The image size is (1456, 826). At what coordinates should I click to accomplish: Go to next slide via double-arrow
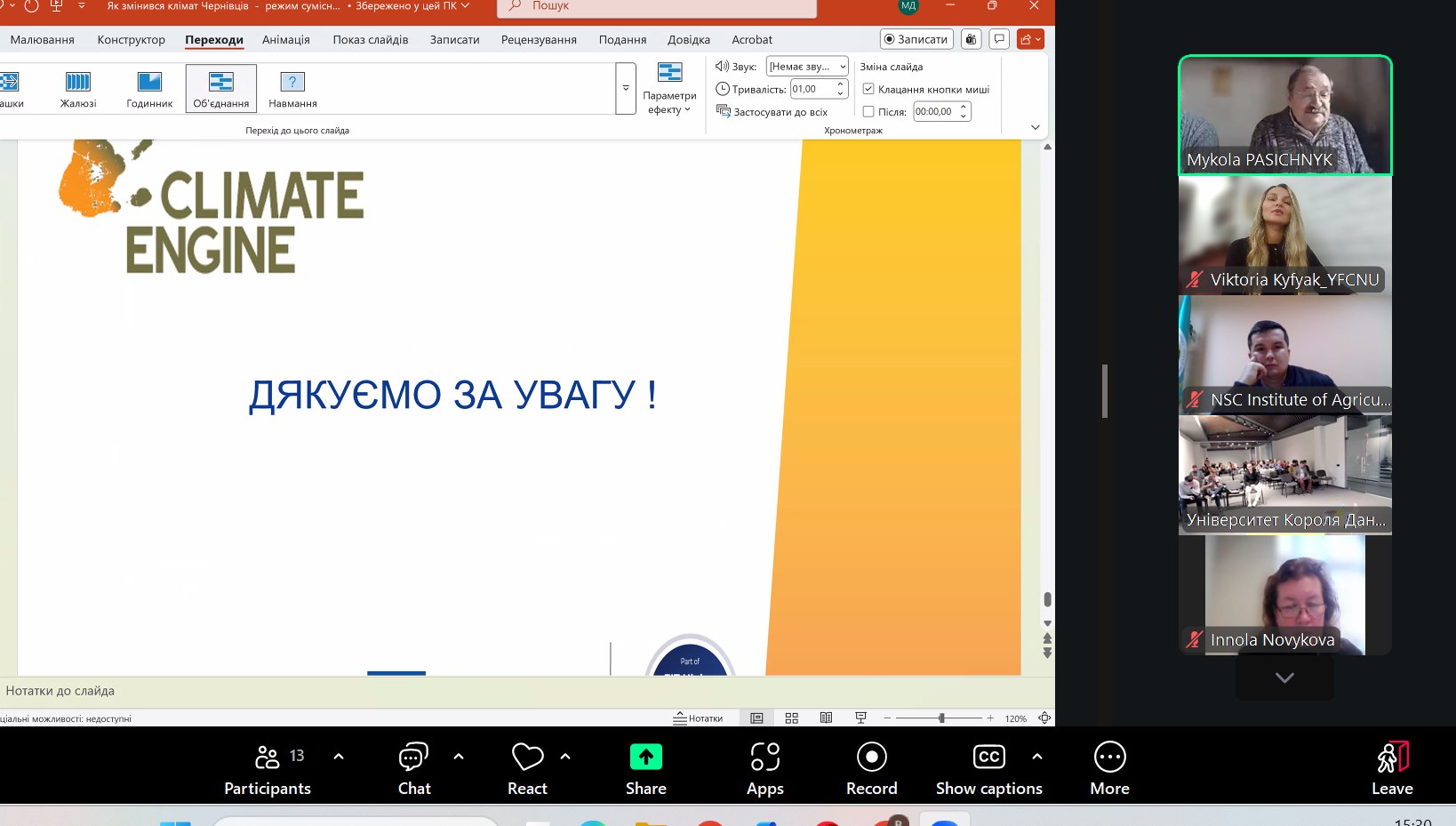tap(1047, 654)
